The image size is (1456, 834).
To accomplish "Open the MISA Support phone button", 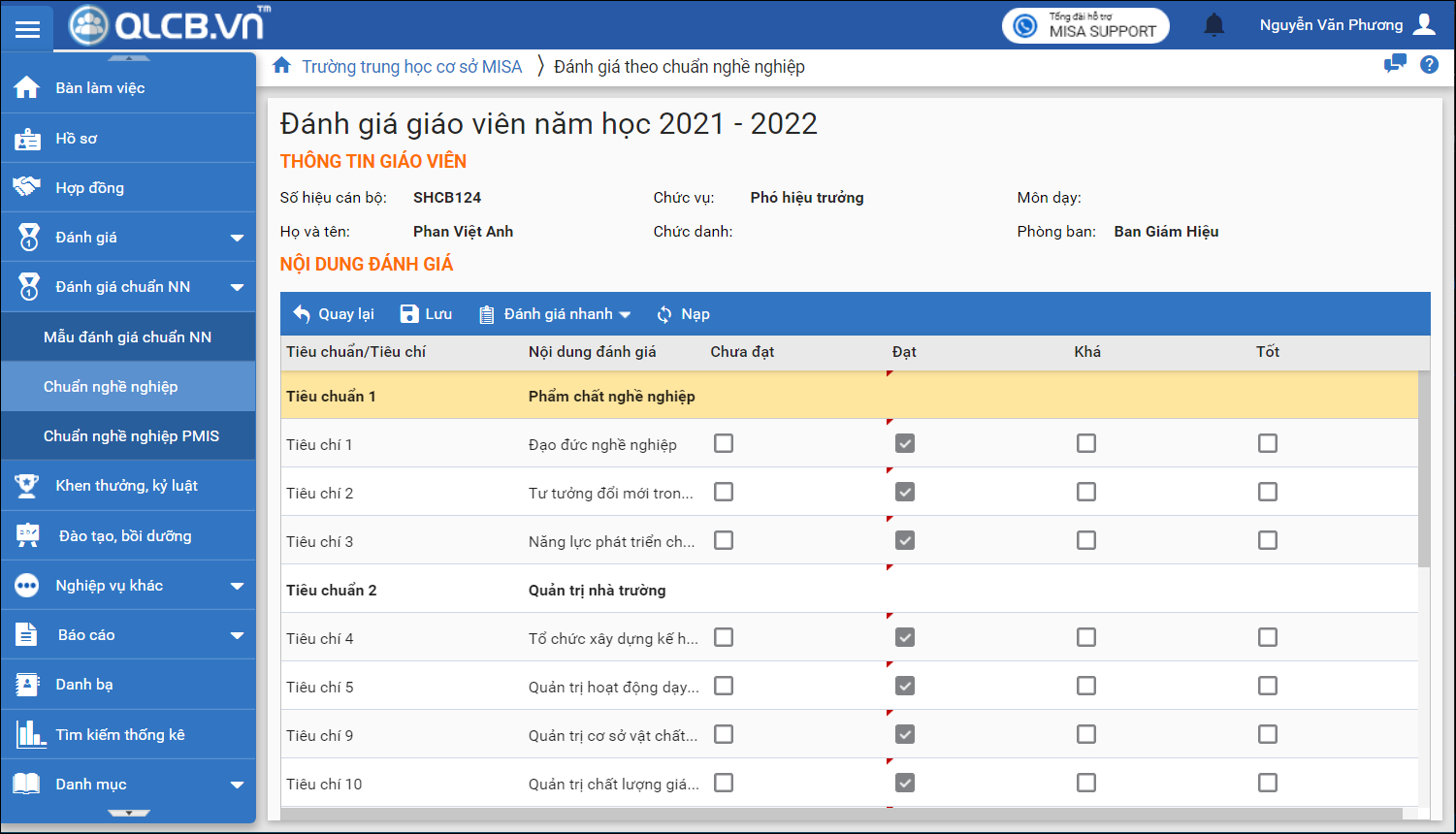I will click(x=1084, y=25).
